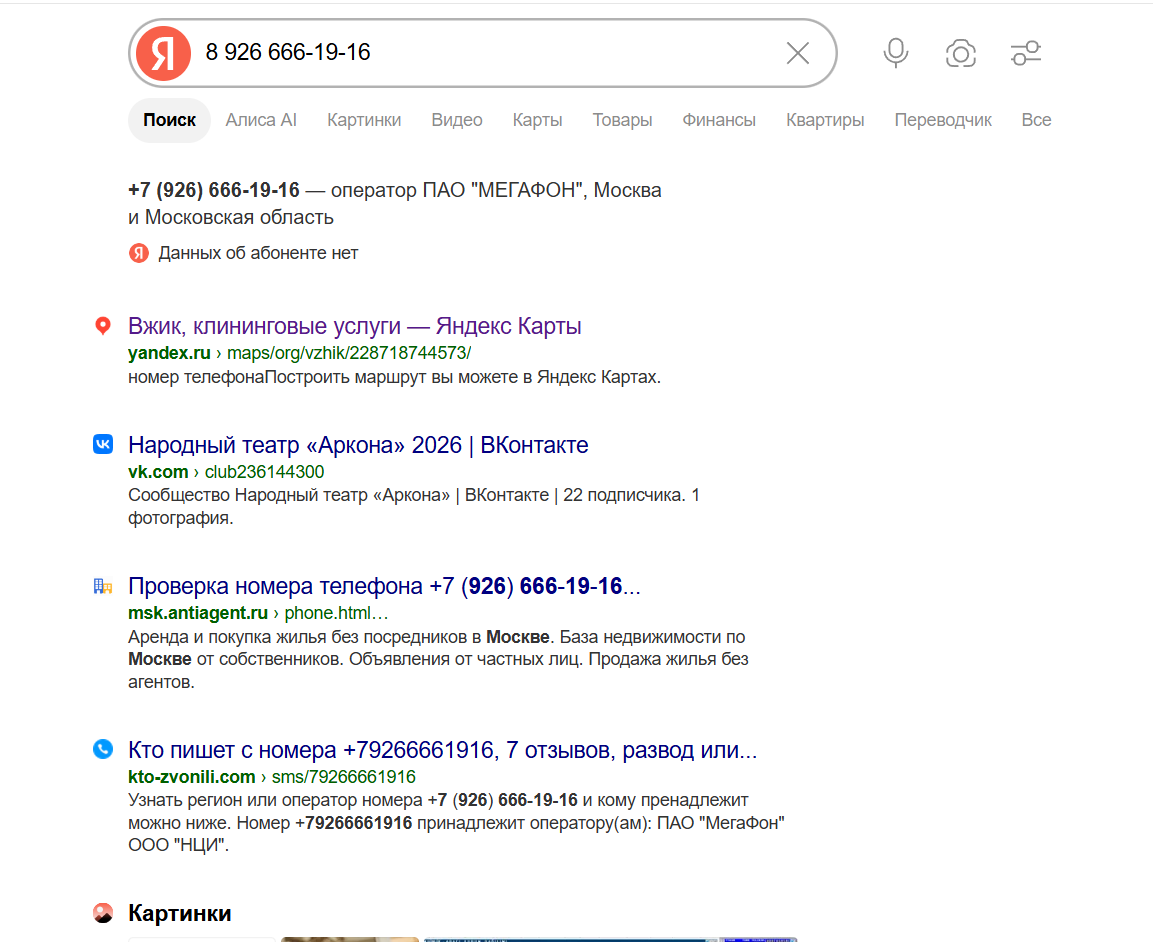Open the Товары tab
The image size is (1153, 942).
pos(622,120)
